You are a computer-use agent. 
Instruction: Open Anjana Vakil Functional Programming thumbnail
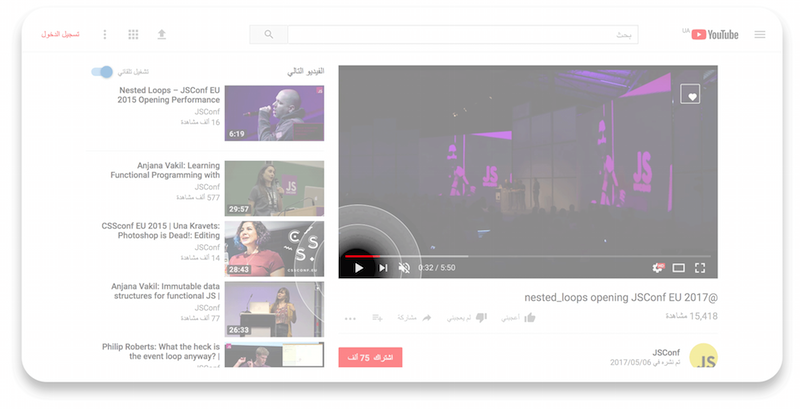pos(274,189)
